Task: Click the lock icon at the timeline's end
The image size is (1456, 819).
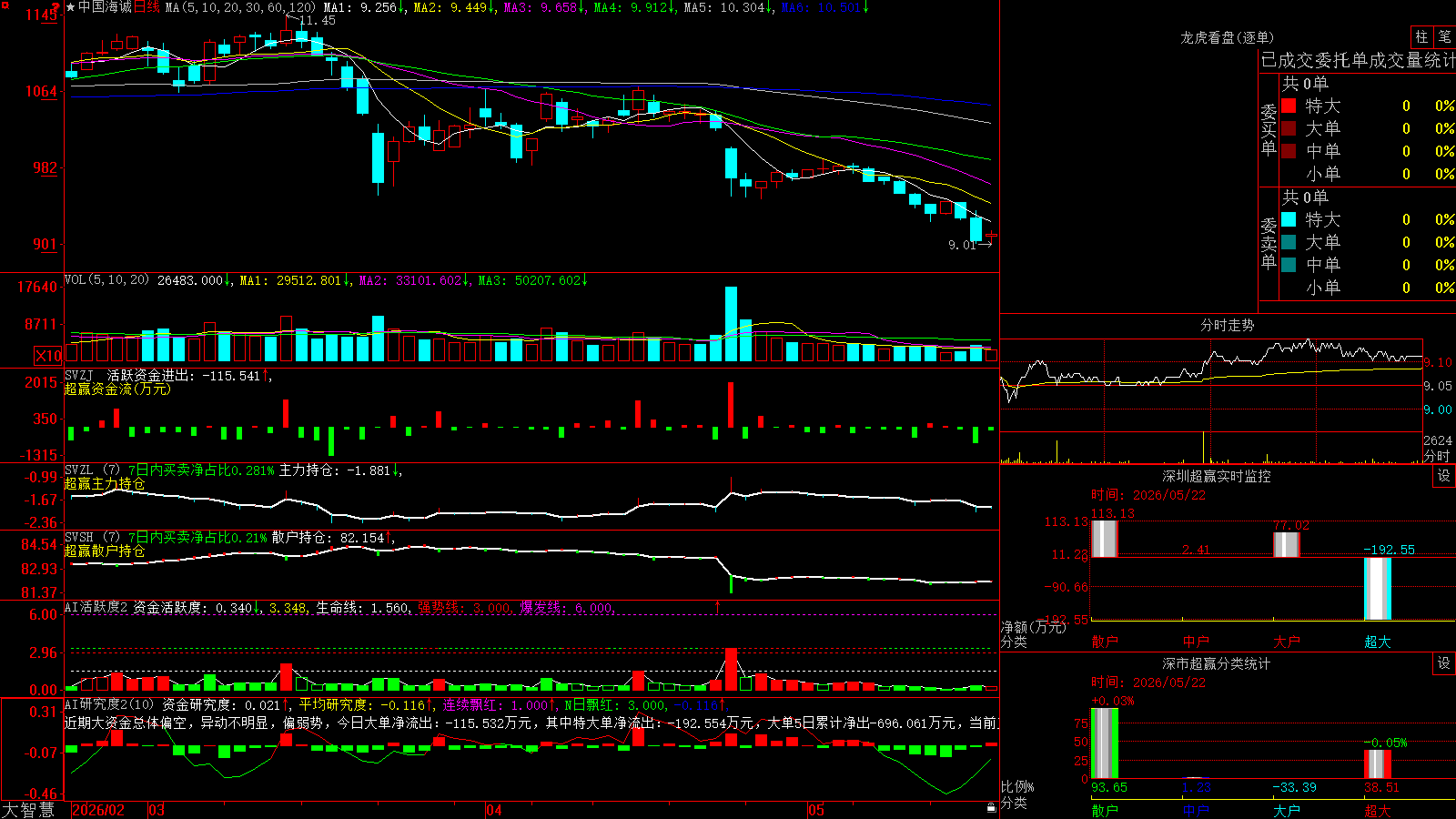Action: pos(991,808)
